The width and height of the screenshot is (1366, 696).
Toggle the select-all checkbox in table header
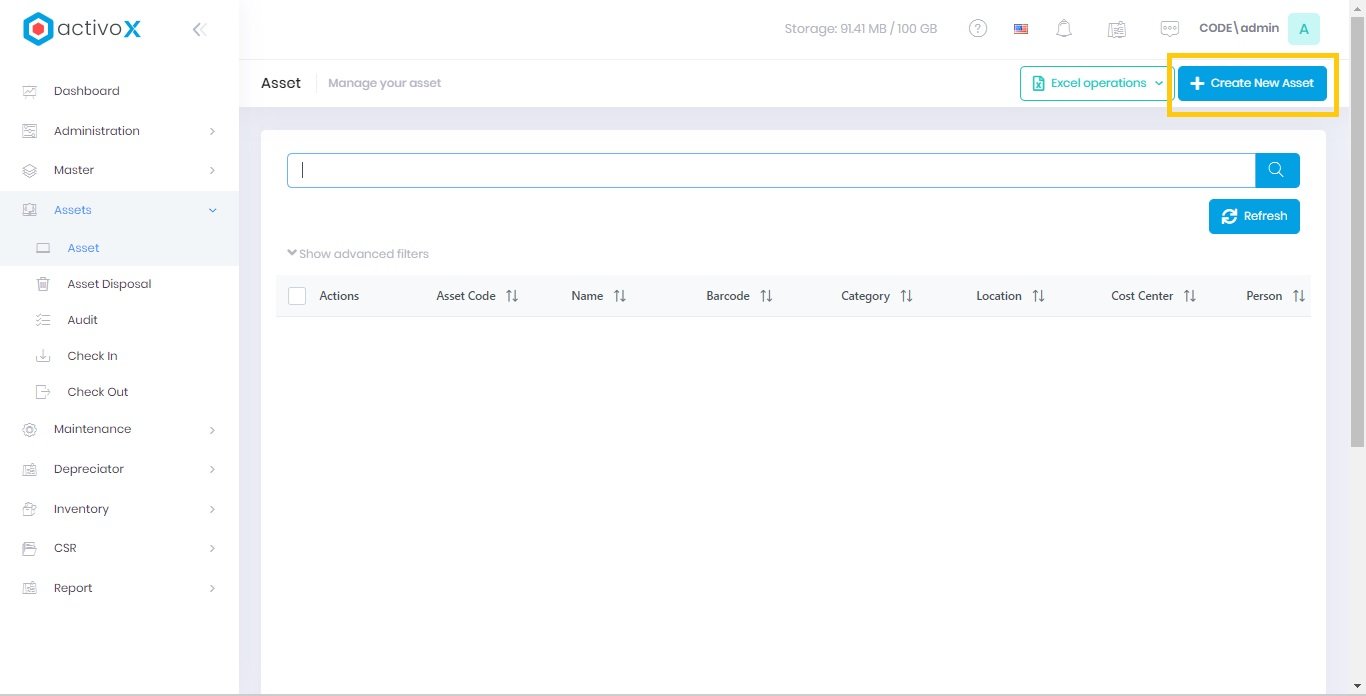[x=297, y=296]
